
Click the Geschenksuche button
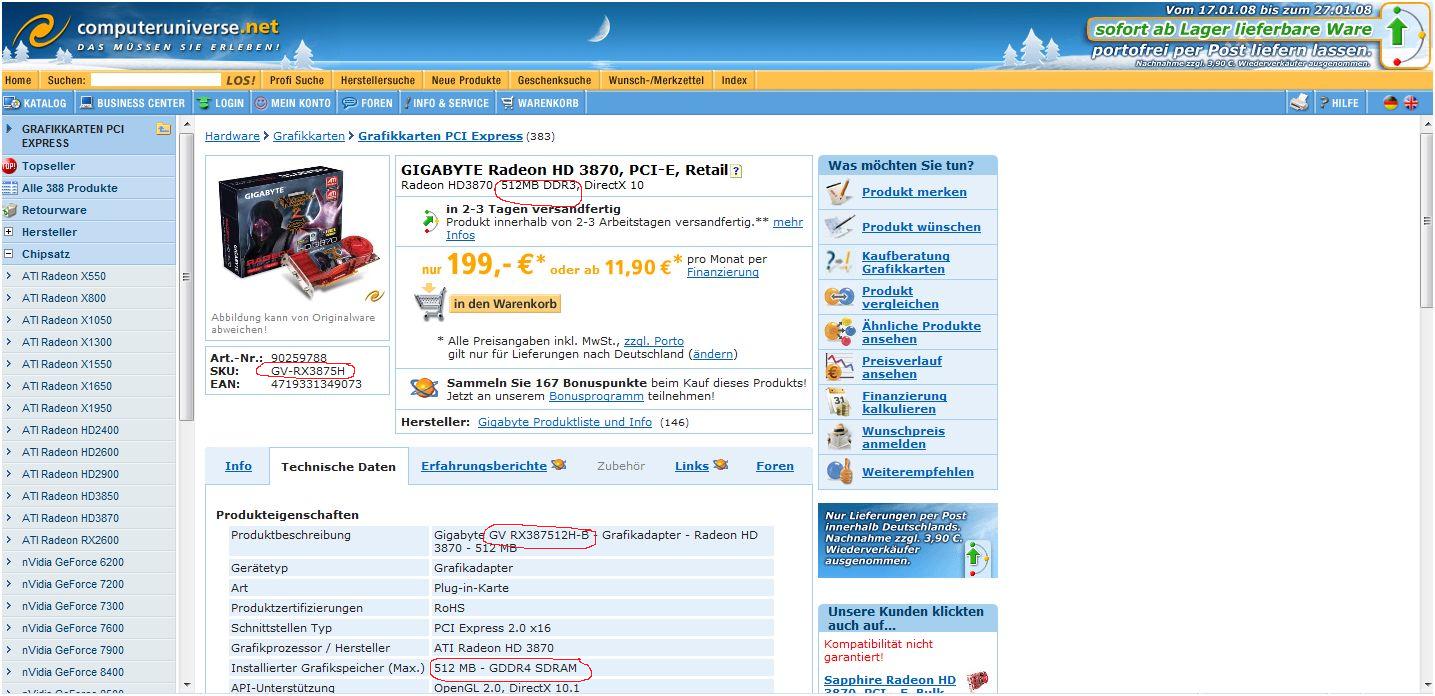(x=554, y=80)
